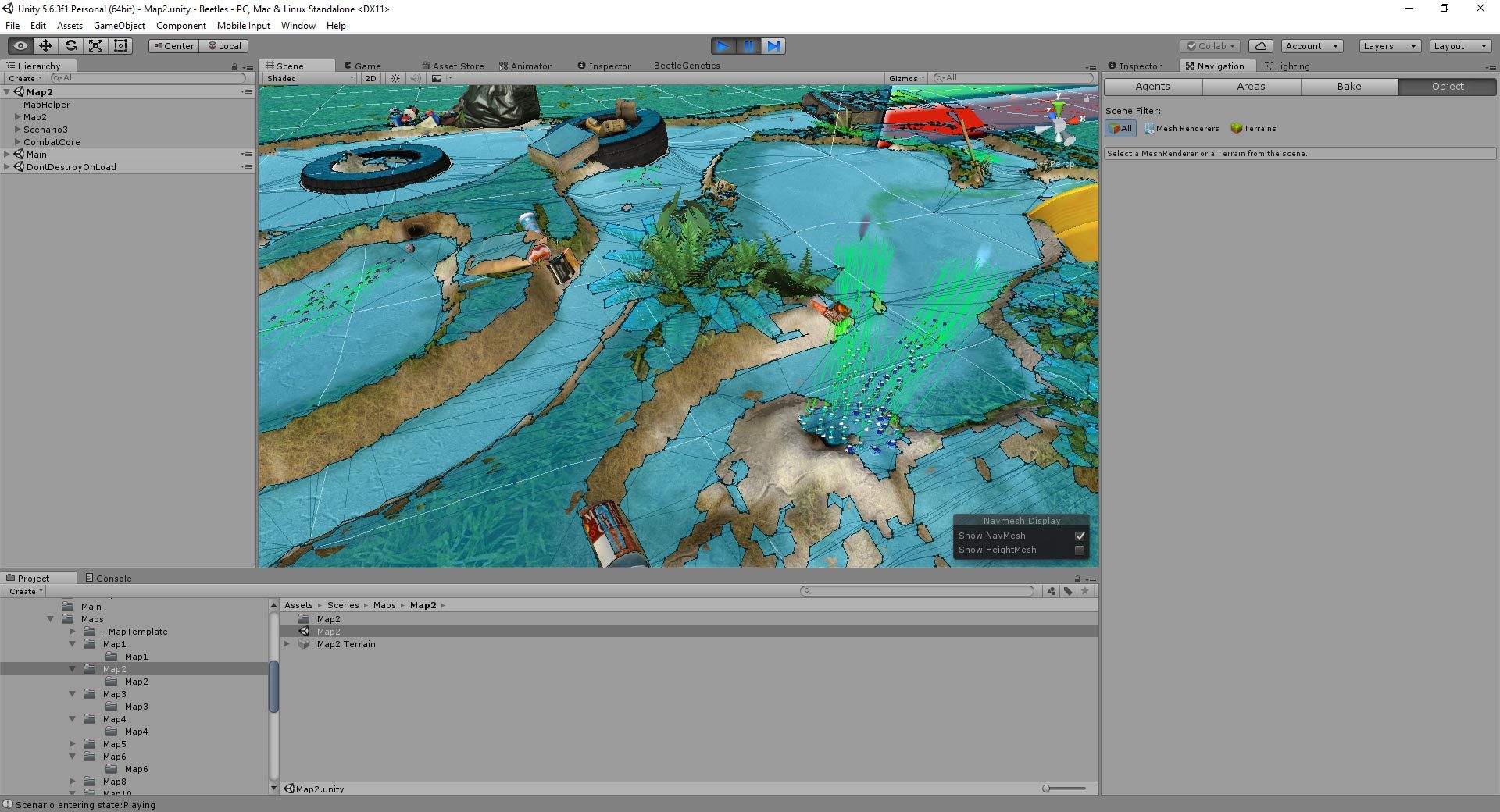
Task: Expand Scenario3 in Hierarchy
Action: [17, 130]
